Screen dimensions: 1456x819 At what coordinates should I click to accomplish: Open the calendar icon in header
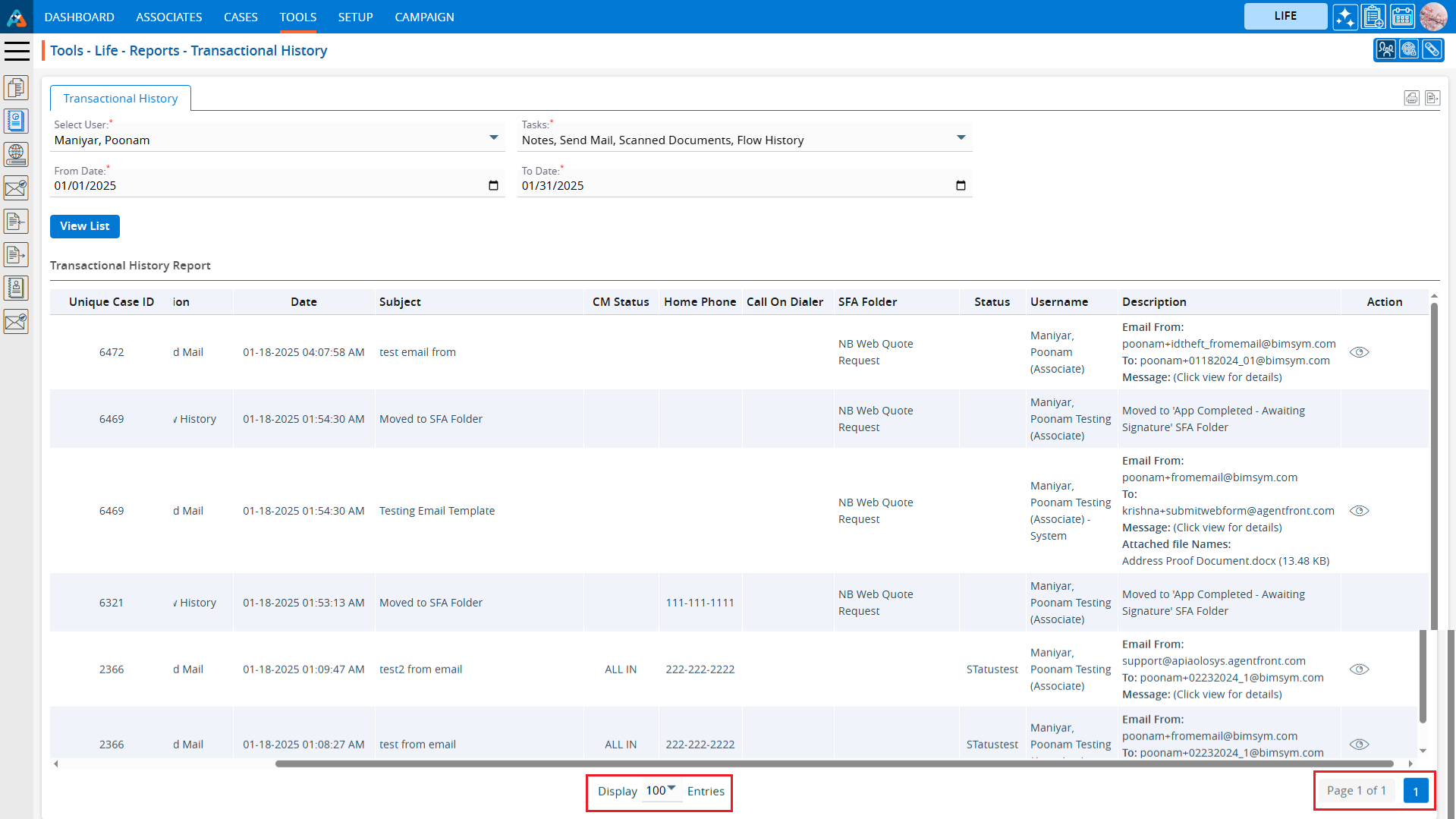coord(1402,17)
